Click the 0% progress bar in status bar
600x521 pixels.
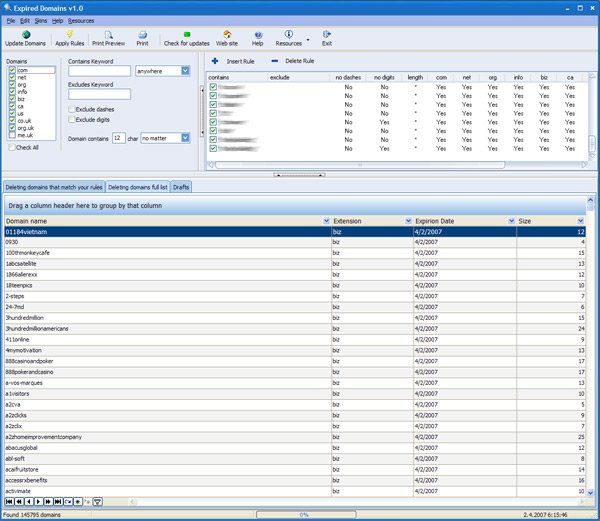pyautogui.click(x=306, y=515)
